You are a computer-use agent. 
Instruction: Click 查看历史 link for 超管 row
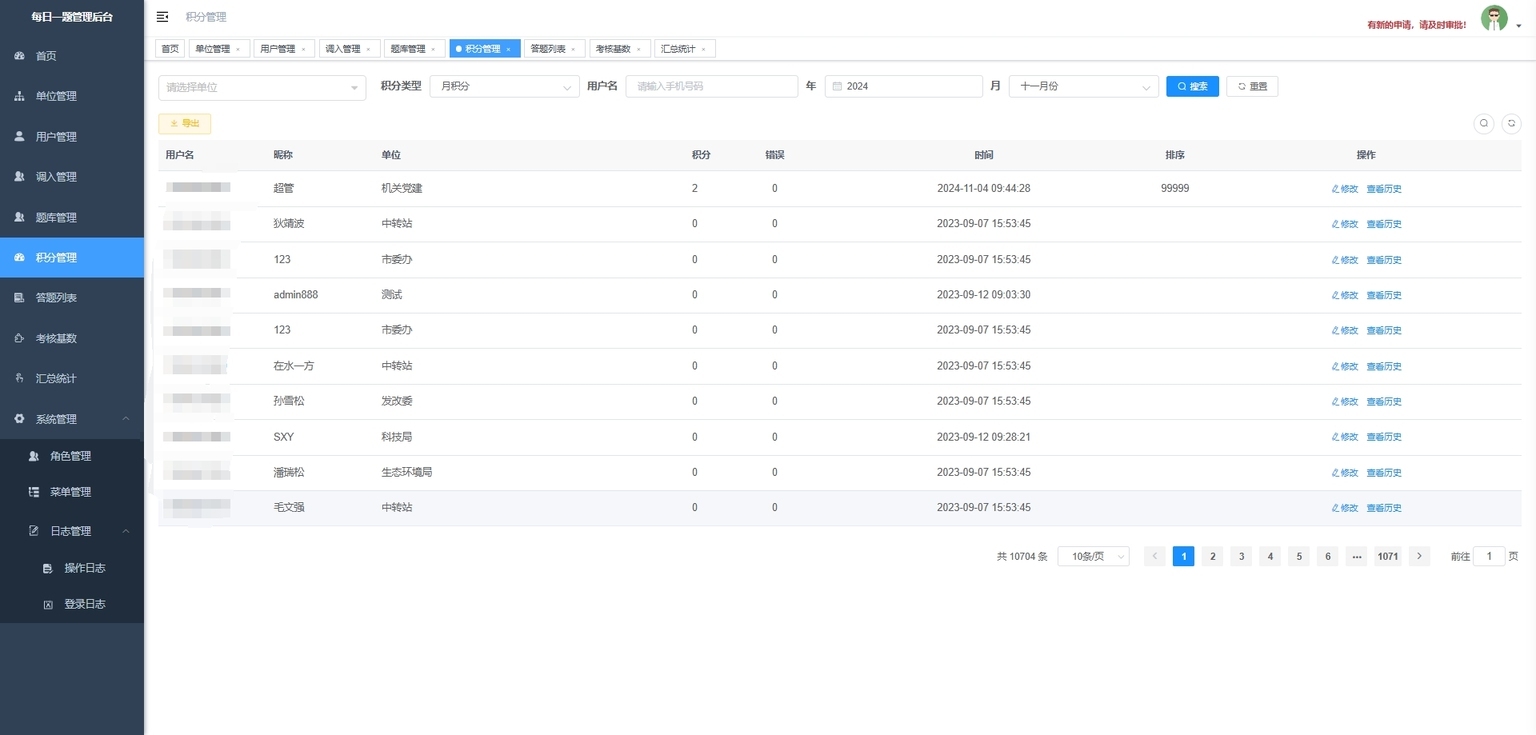pos(1384,189)
